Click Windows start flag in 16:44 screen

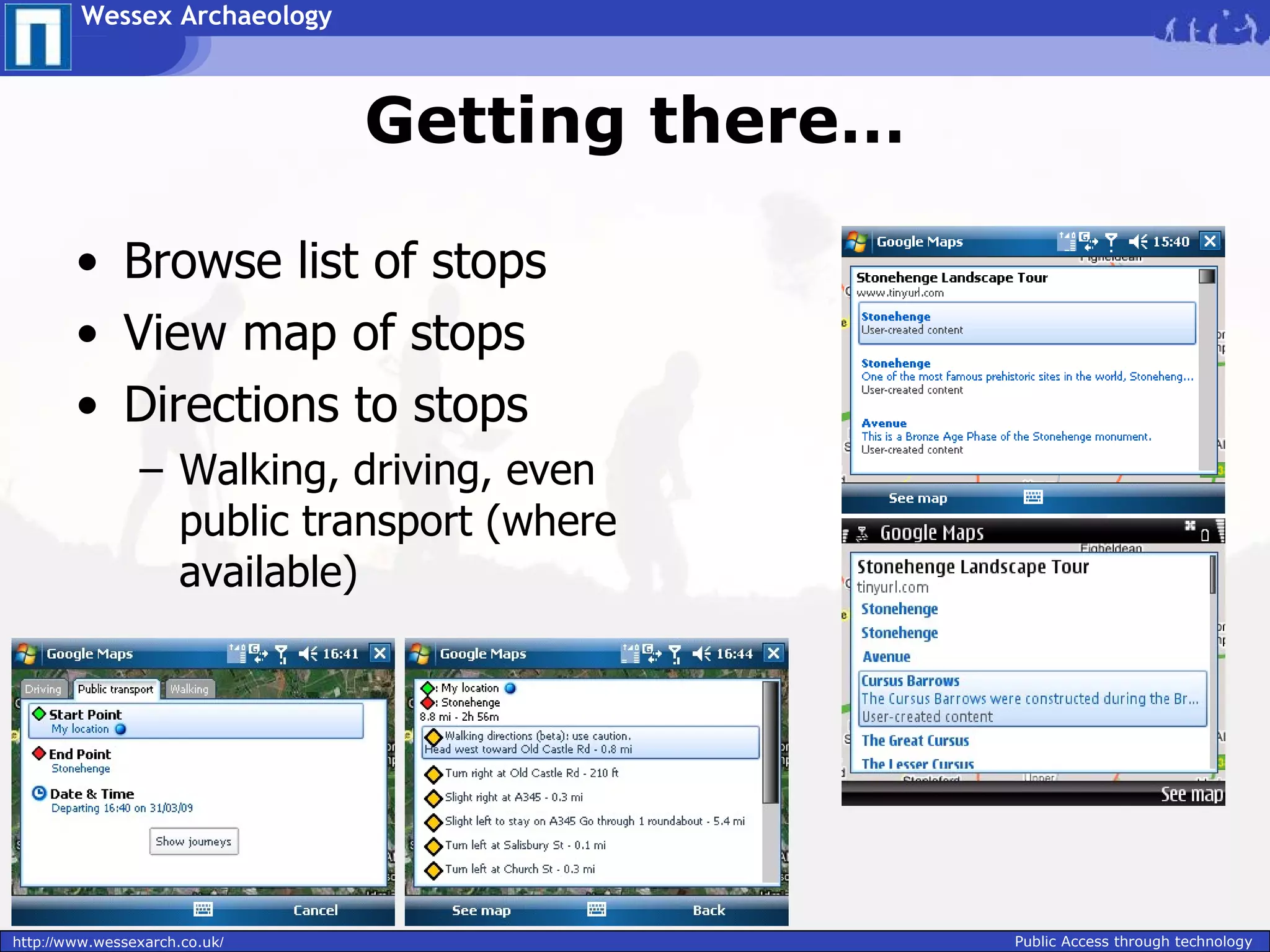point(420,654)
